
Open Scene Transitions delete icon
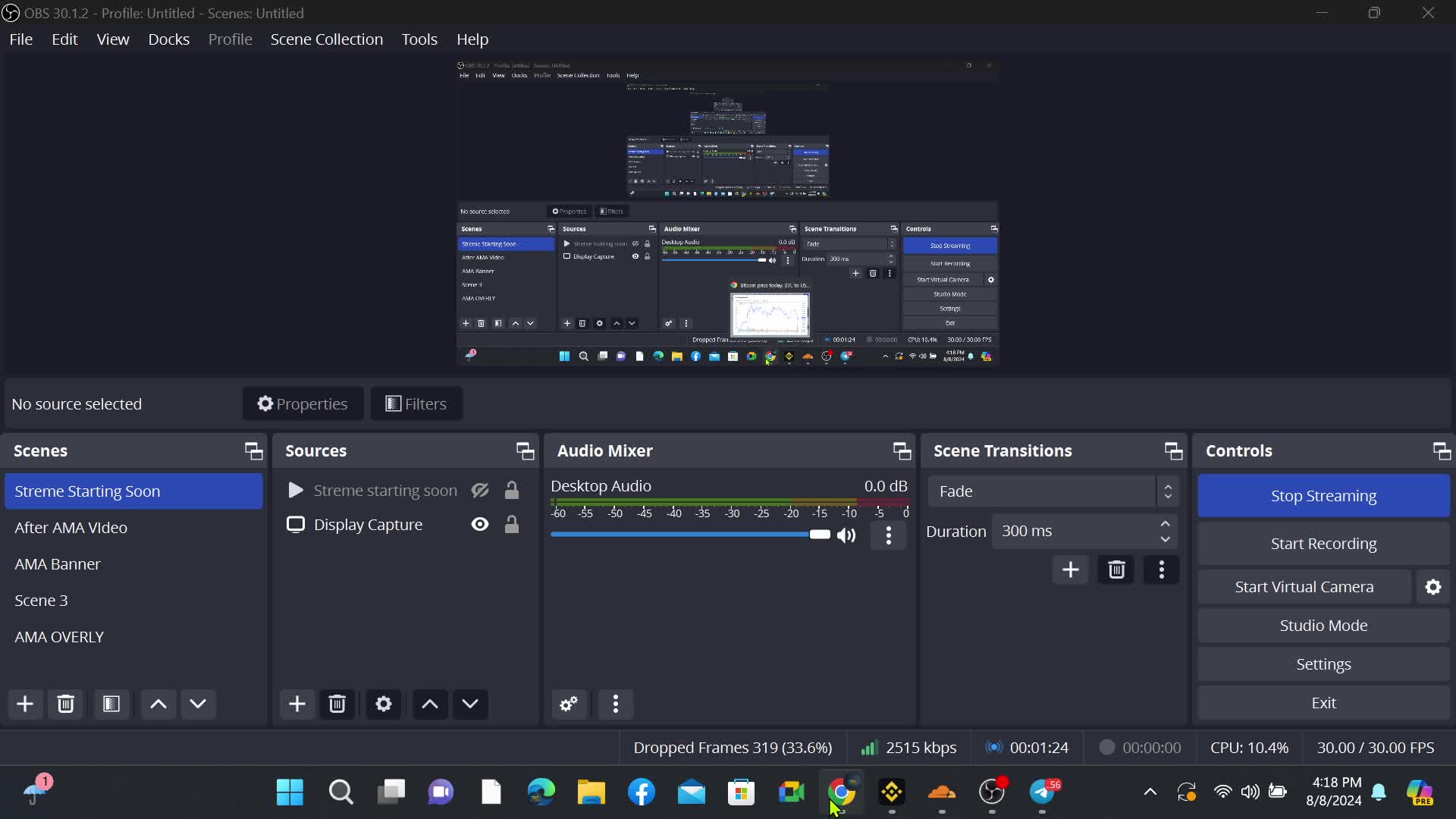tap(1117, 570)
